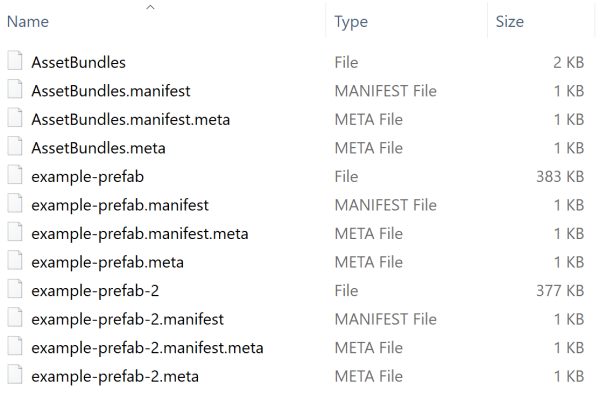Select the example-prefab.manifest file name
This screenshot has width=600, height=393.
(x=120, y=205)
